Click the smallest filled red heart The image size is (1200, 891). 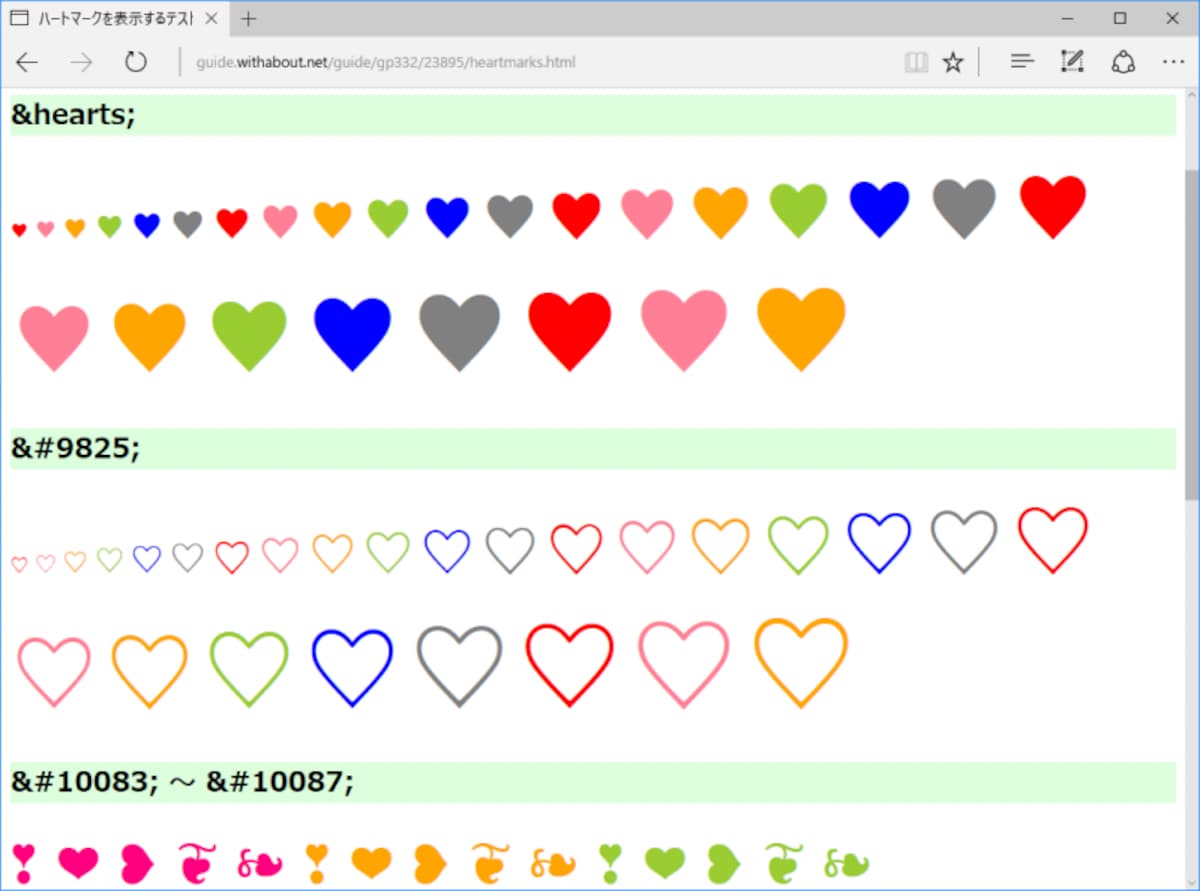coord(19,230)
